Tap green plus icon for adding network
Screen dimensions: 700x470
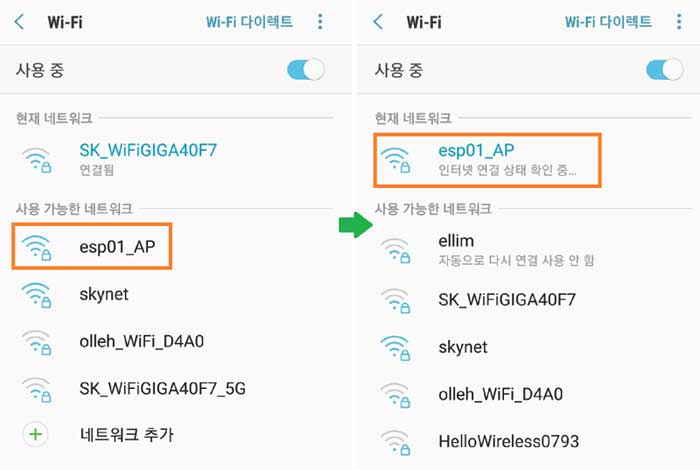[36, 434]
